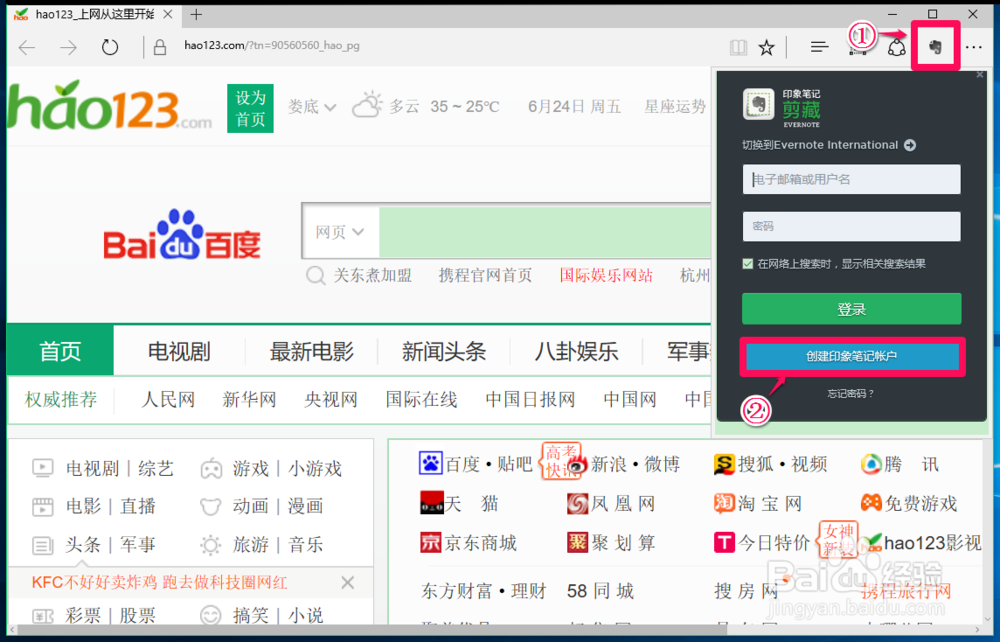The height and width of the screenshot is (642, 1000).
Task: Click the Taobao icon
Action: pos(724,503)
